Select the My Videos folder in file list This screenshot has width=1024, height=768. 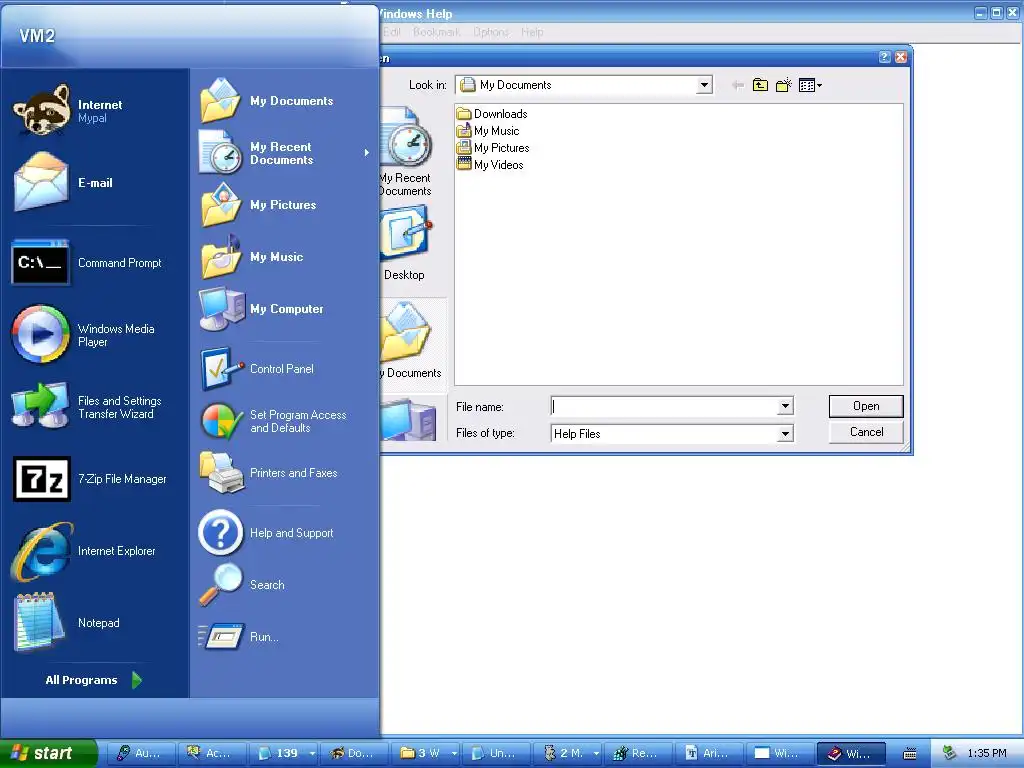(490, 165)
